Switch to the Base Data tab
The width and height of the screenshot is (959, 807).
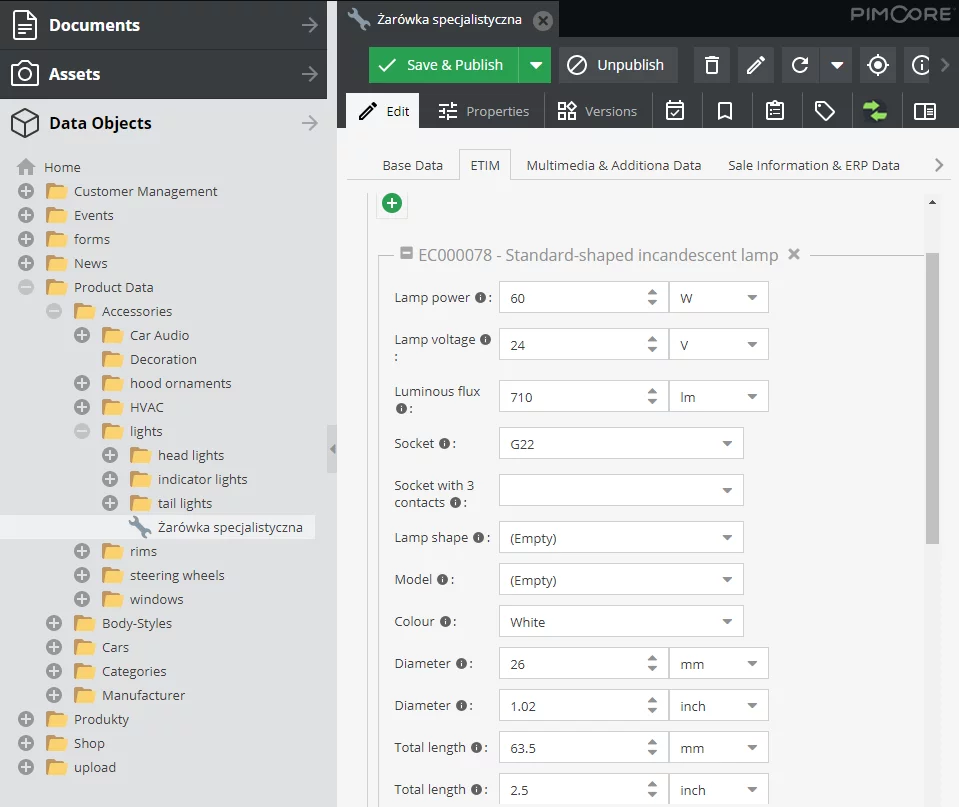[412, 165]
